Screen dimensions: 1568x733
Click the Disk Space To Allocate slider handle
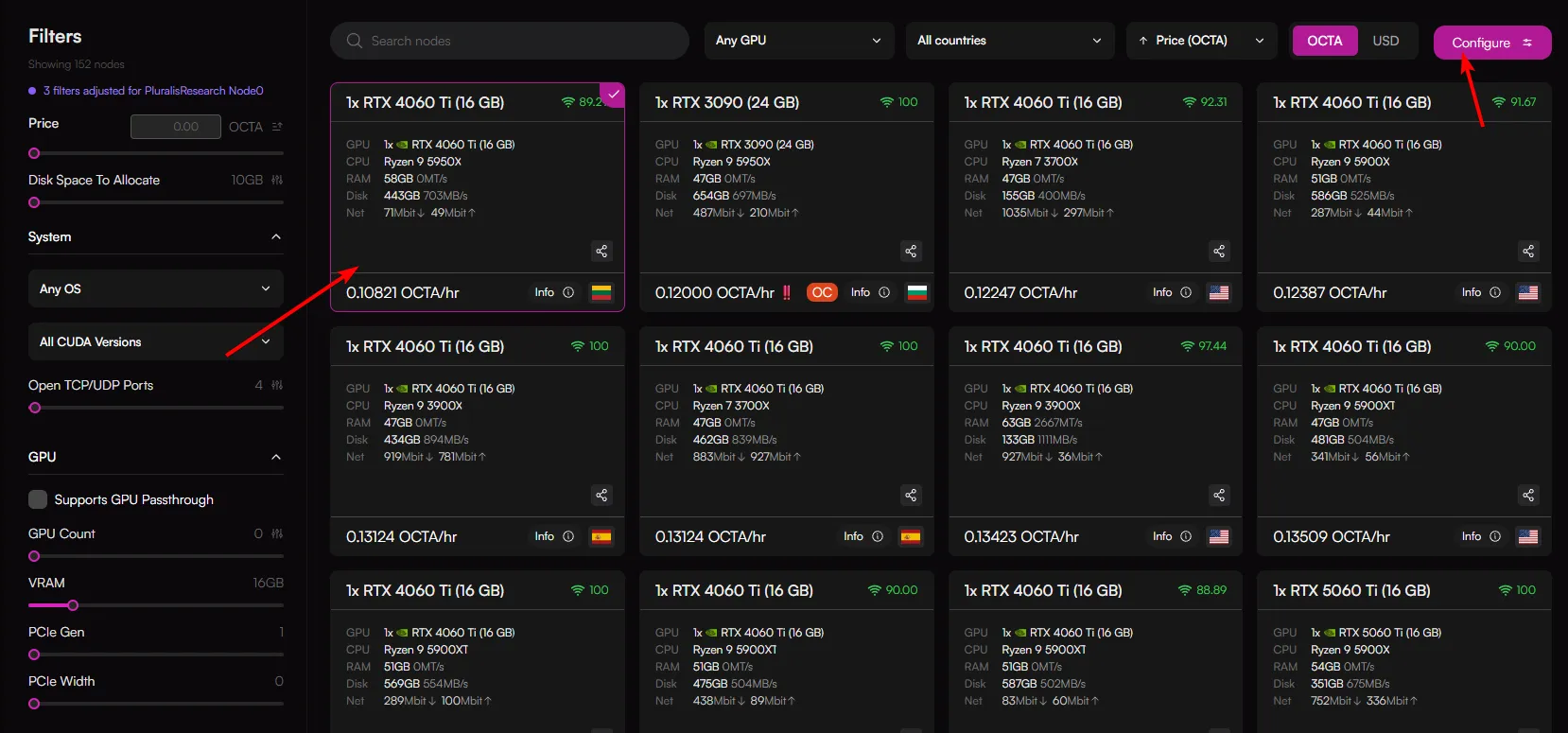pyautogui.click(x=34, y=202)
